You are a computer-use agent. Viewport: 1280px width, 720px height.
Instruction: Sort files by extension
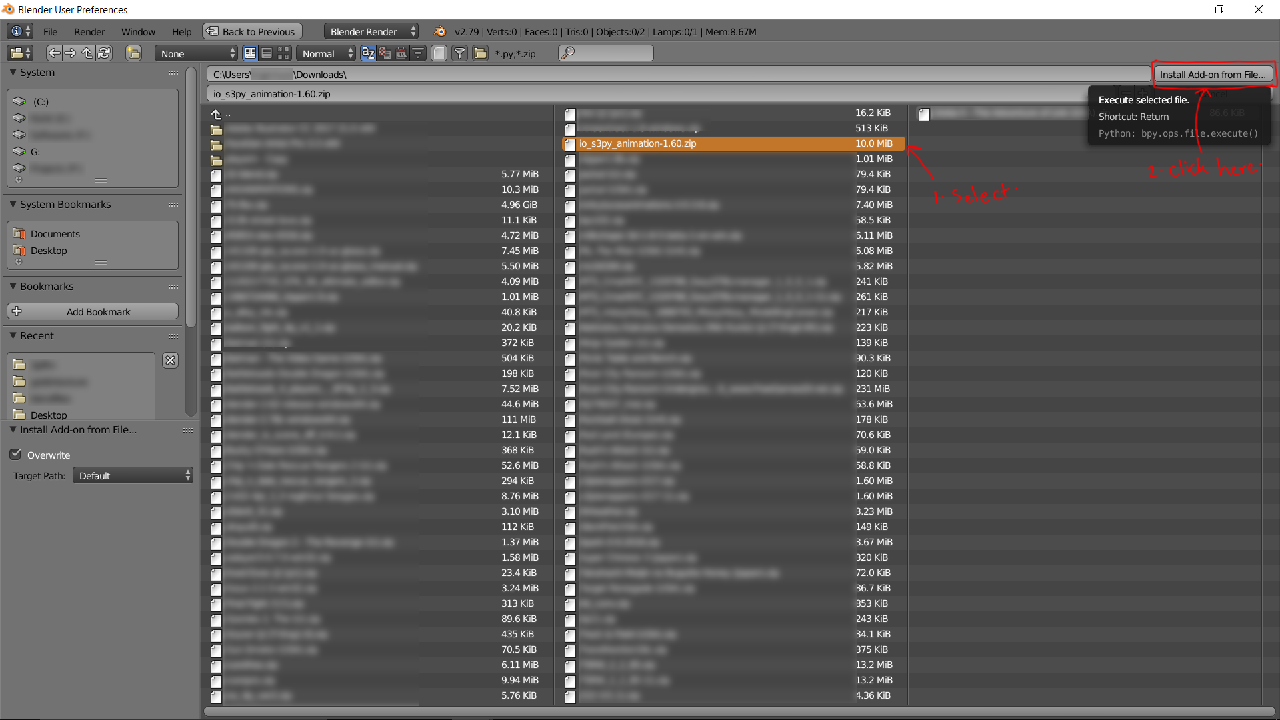click(385, 53)
